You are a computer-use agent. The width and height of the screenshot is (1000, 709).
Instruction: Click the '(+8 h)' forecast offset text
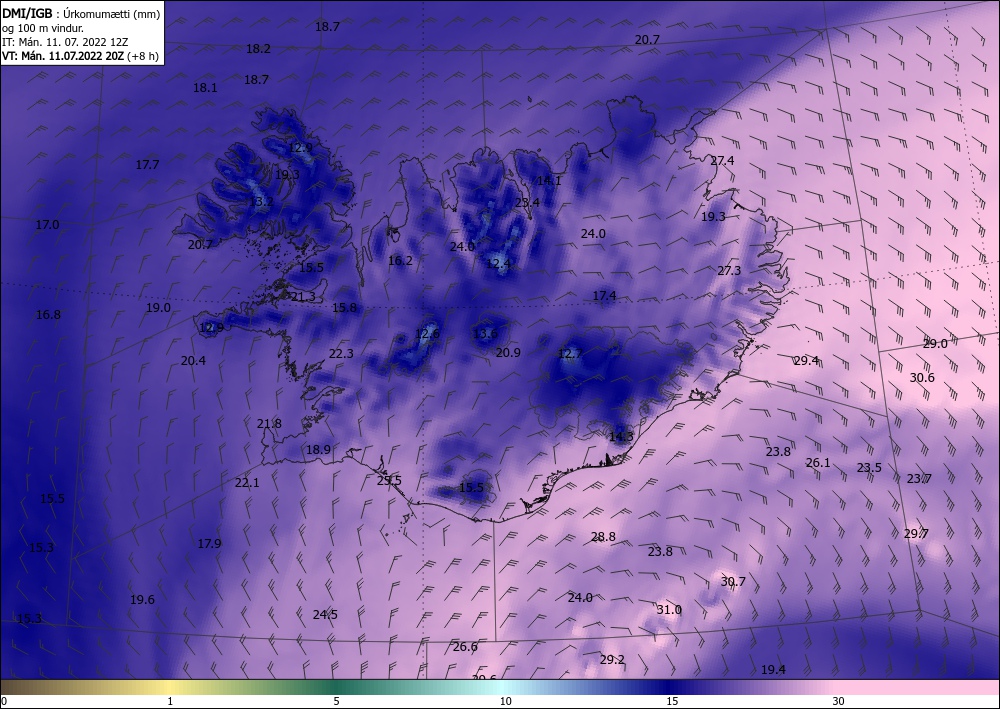pyautogui.click(x=143, y=56)
